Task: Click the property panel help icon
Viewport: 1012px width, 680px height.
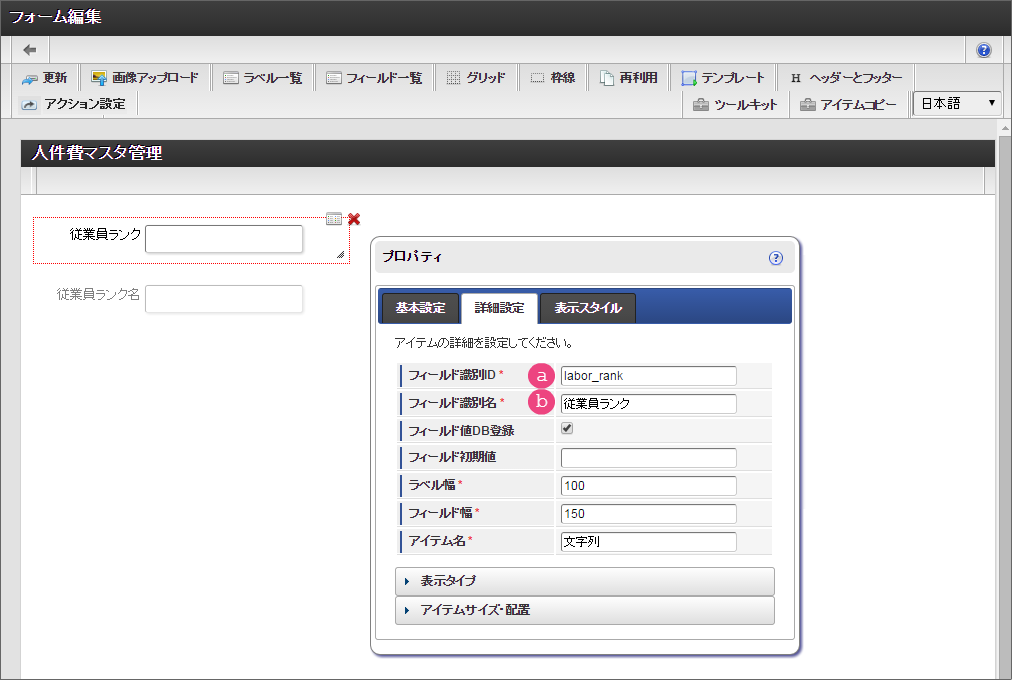Action: point(776,258)
